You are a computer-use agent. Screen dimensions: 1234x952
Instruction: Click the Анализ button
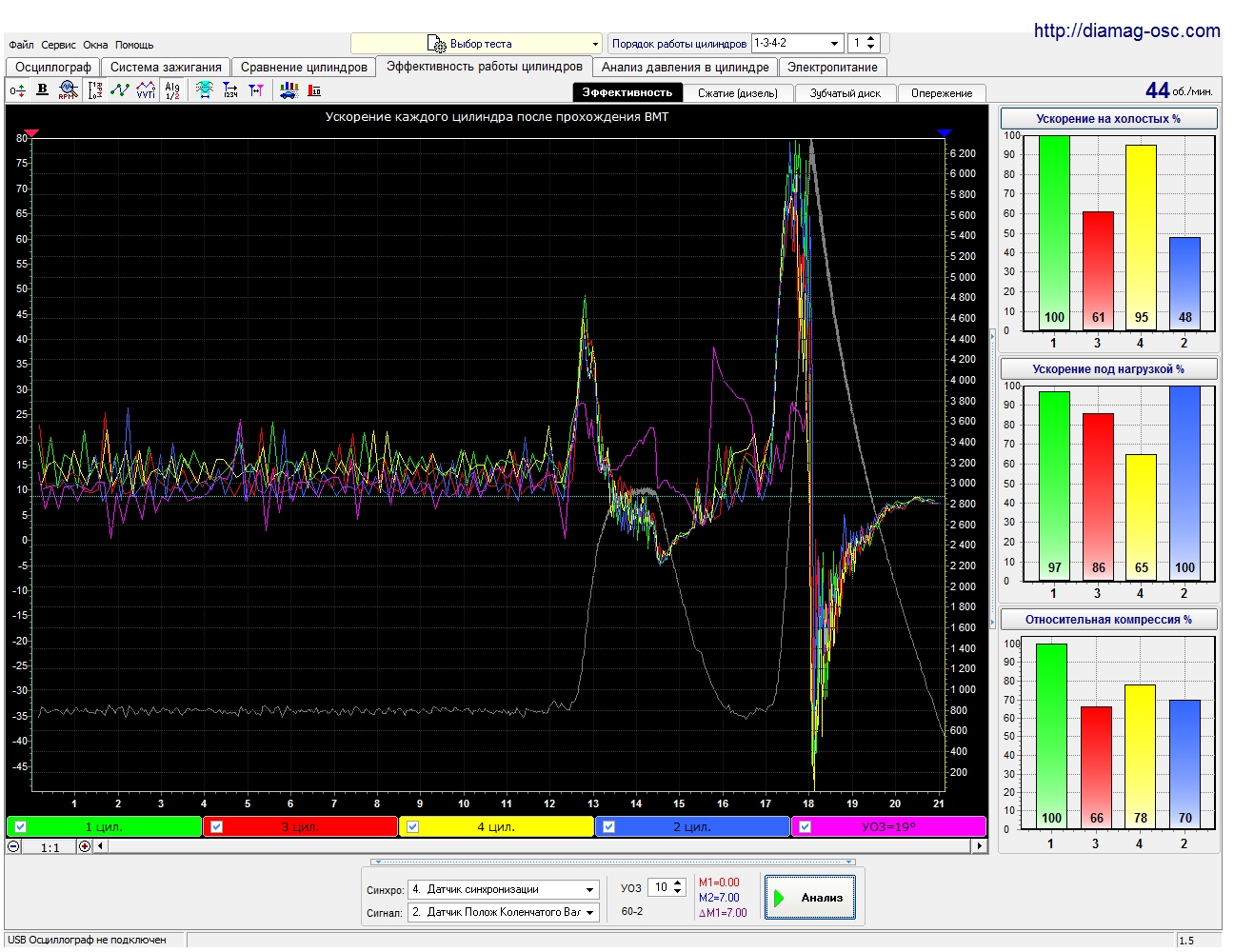[x=809, y=898]
